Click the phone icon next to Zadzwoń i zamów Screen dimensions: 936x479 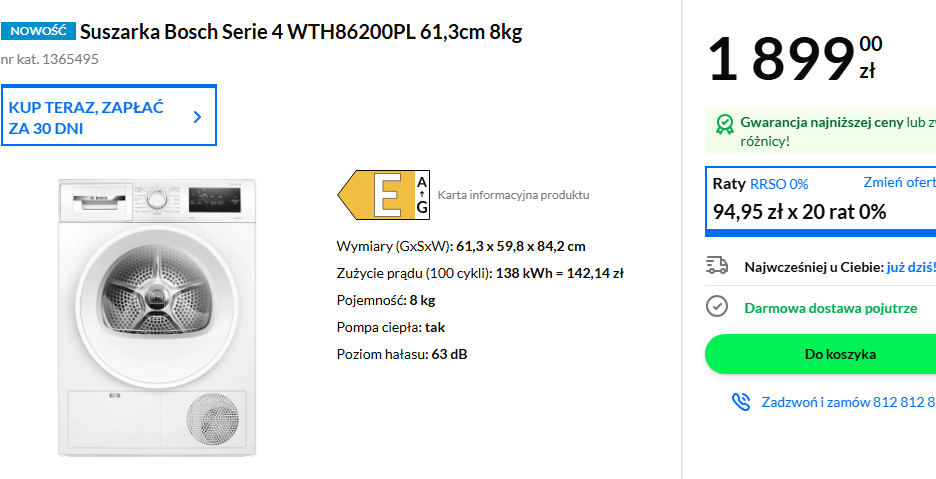point(740,402)
